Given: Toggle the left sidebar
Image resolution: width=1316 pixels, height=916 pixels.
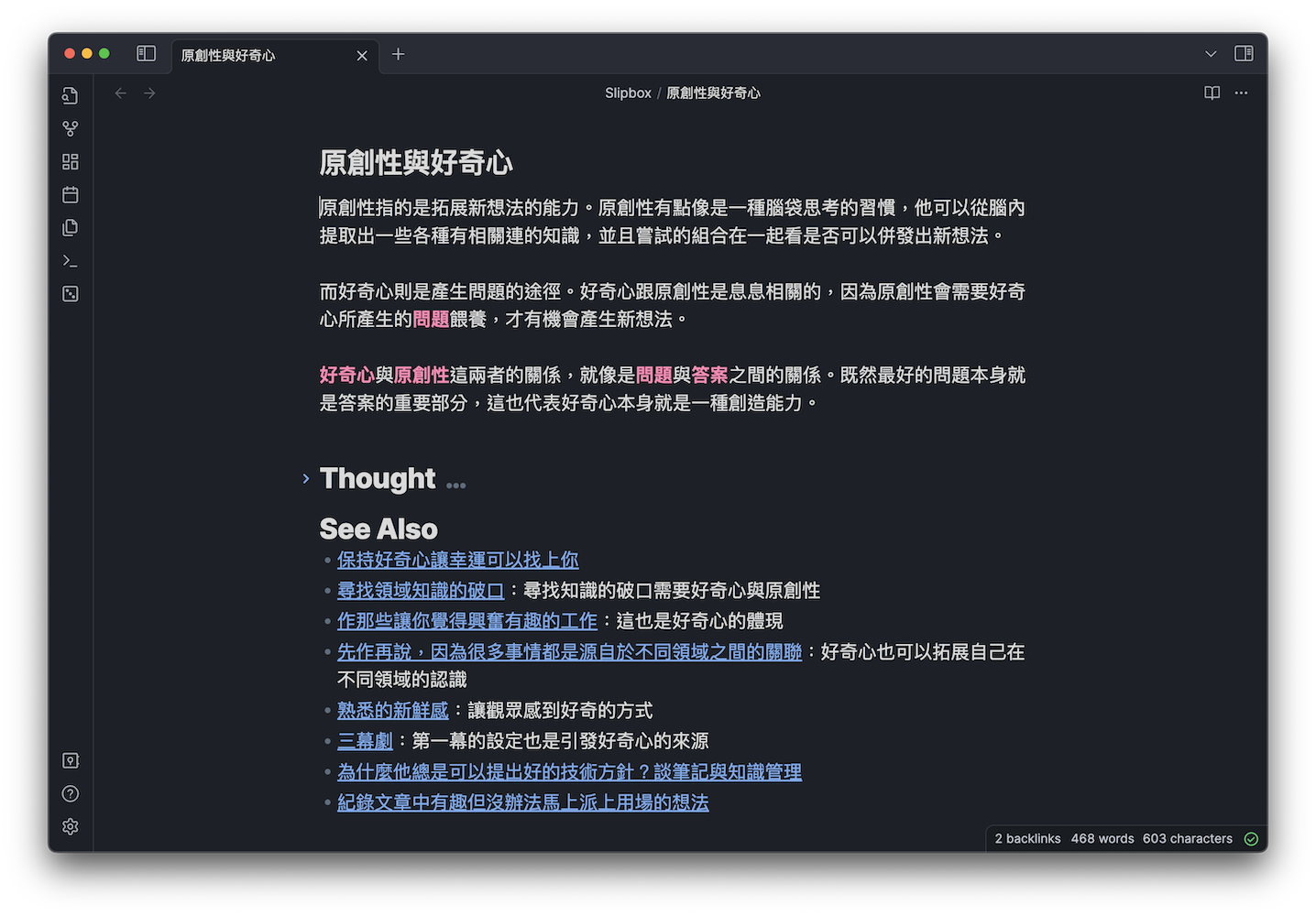Looking at the screenshot, I should (146, 54).
